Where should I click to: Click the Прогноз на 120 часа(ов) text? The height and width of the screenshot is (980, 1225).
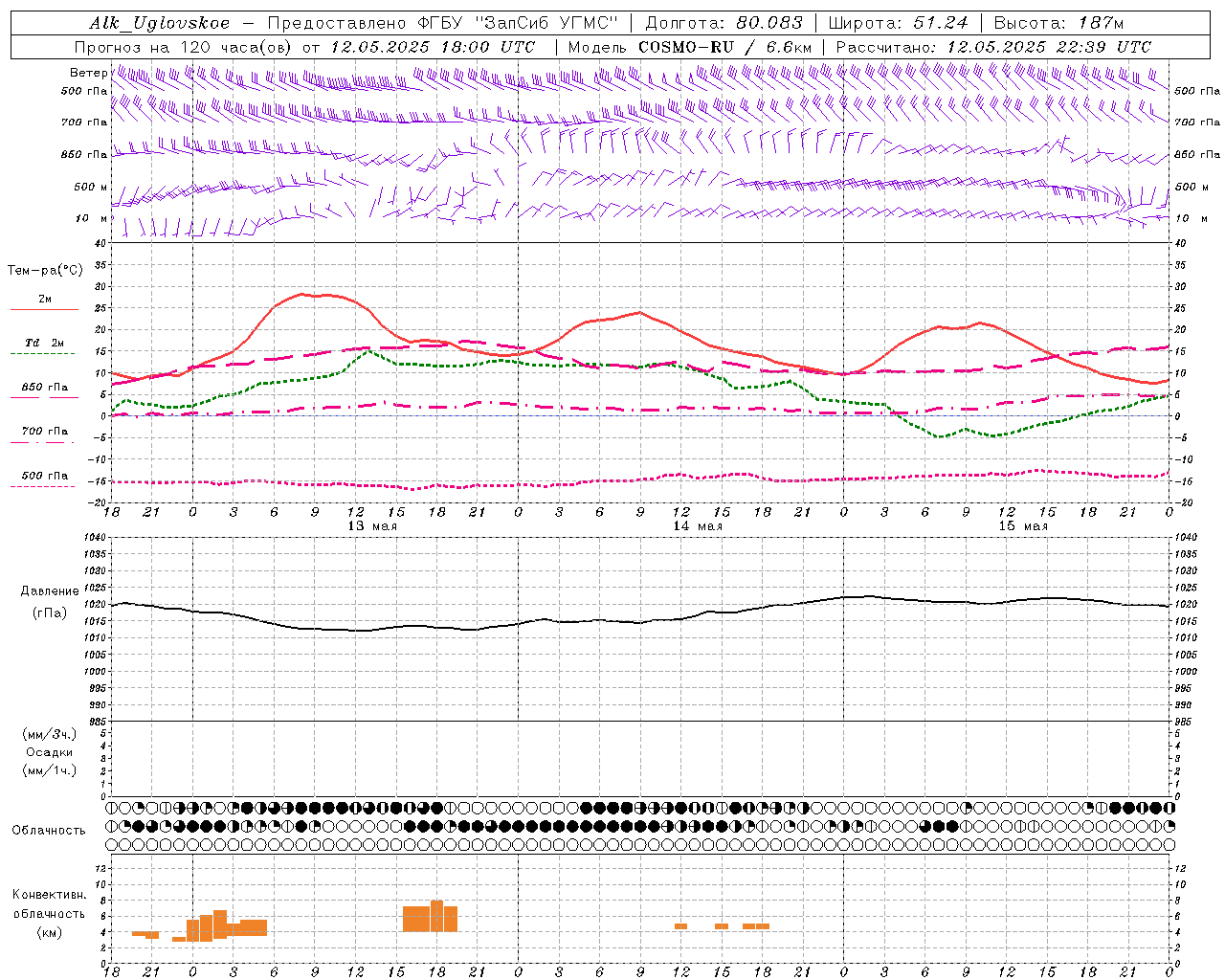point(184,47)
